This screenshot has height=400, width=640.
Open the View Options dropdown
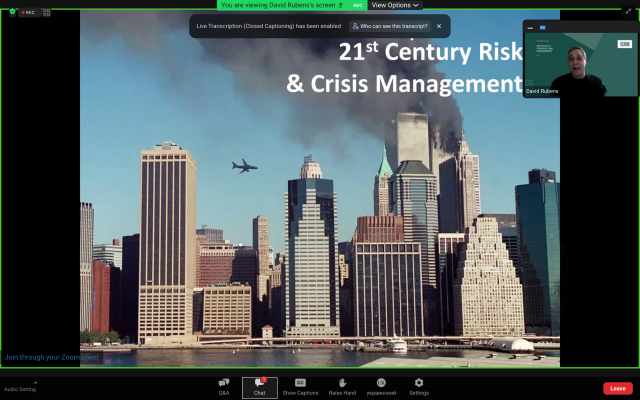[x=395, y=5]
